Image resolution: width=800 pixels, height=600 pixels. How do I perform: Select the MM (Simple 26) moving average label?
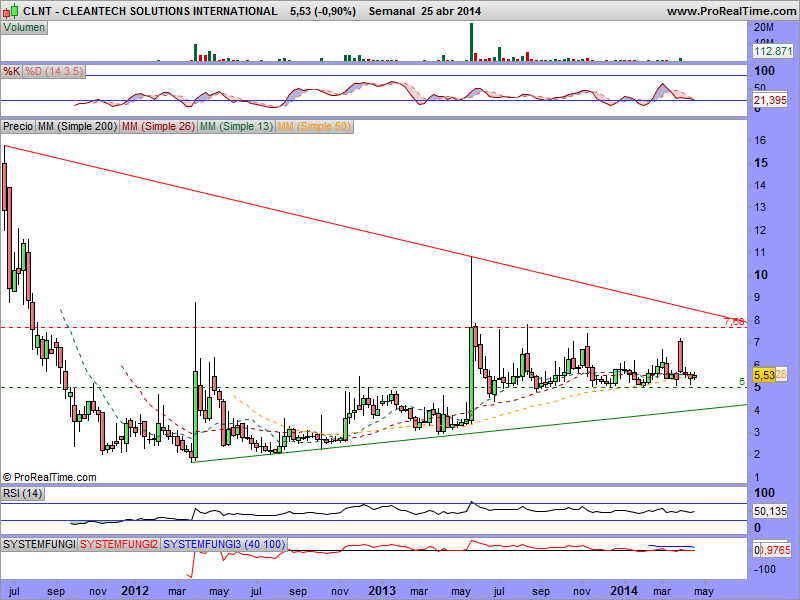click(x=158, y=126)
